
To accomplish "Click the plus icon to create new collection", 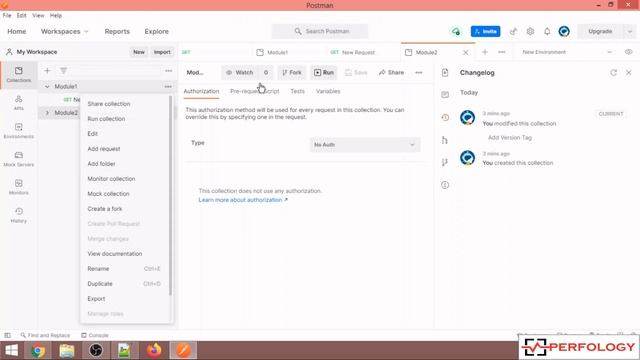I will pos(47,71).
